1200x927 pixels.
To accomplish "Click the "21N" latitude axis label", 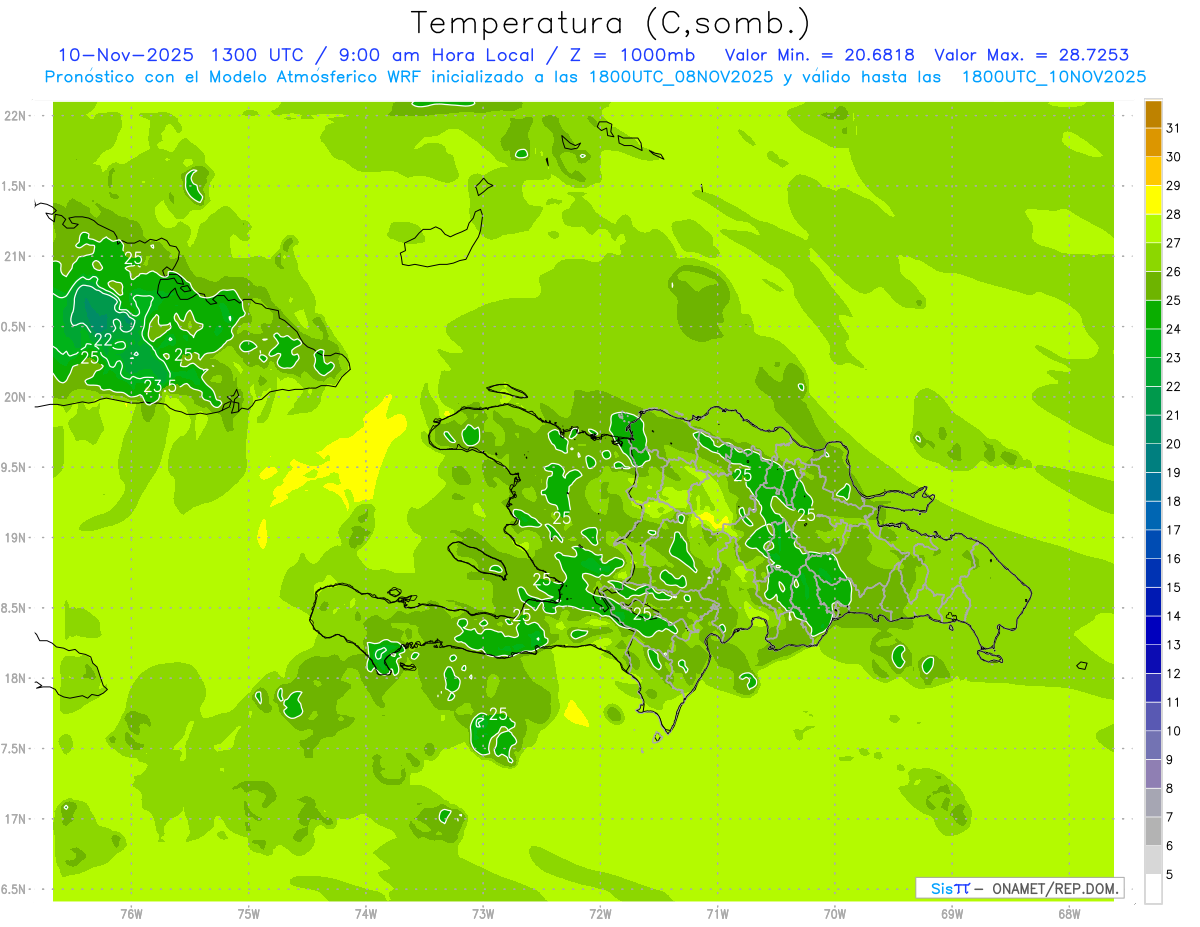I will click(14, 257).
